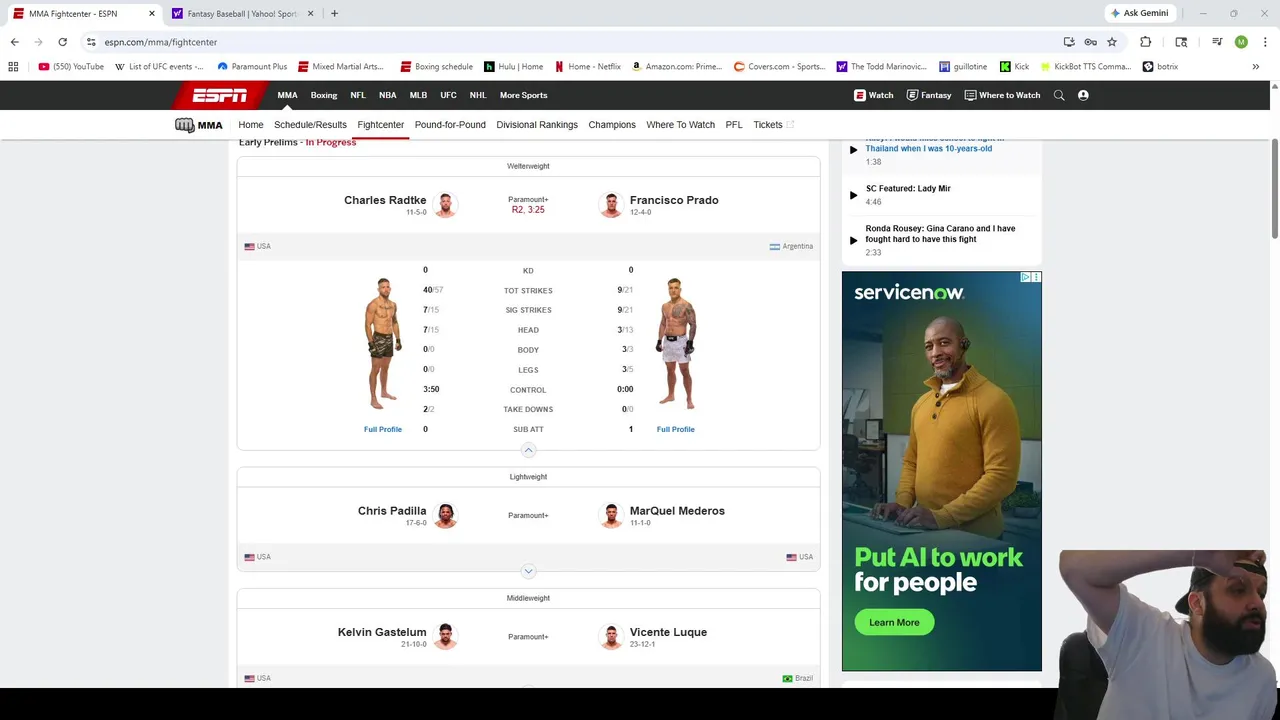Image resolution: width=1280 pixels, height=720 pixels.
Task: Click MarQuel Mederos's headshot avatar
Action: [x=611, y=516]
